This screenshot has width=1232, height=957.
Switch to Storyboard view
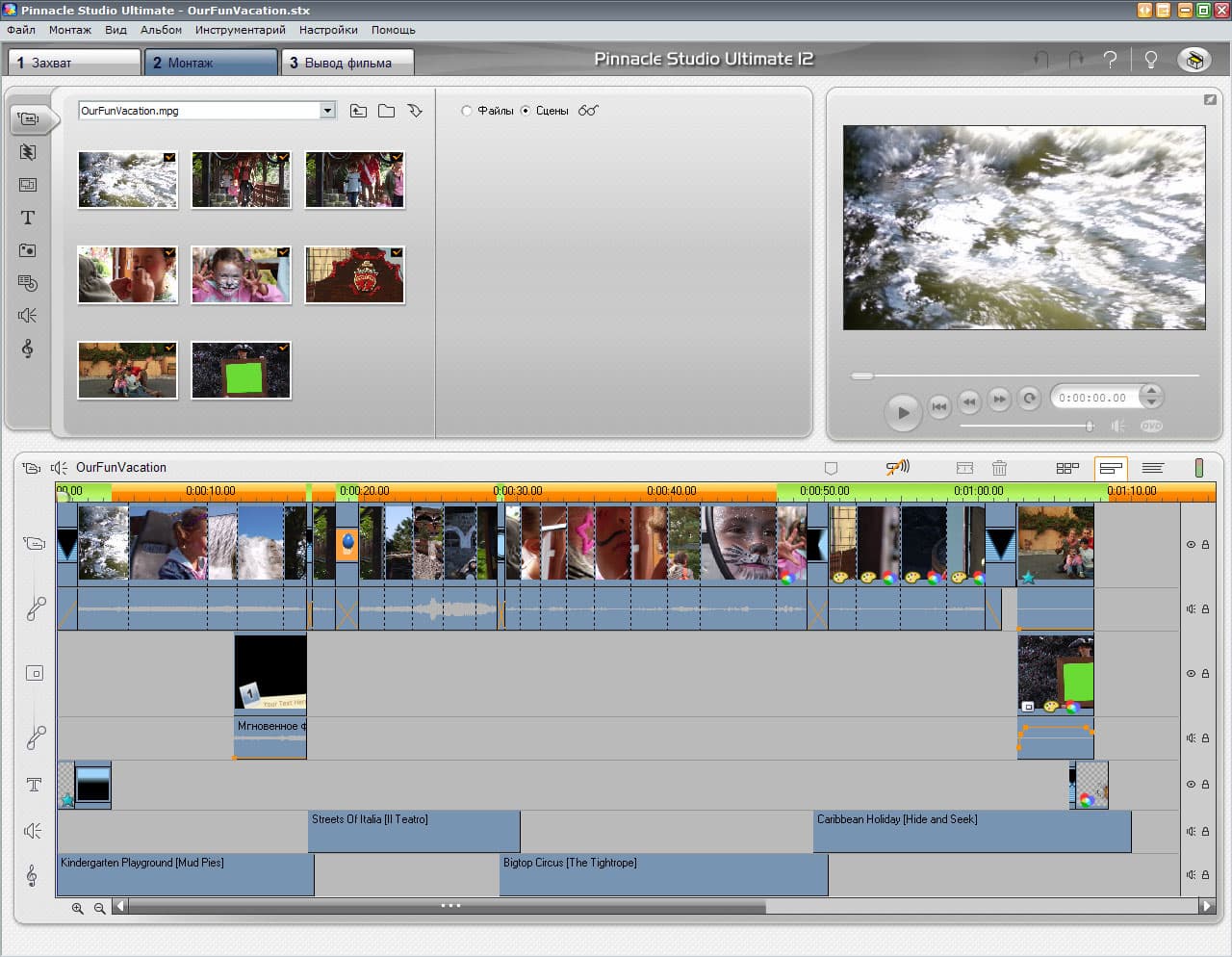click(1067, 468)
